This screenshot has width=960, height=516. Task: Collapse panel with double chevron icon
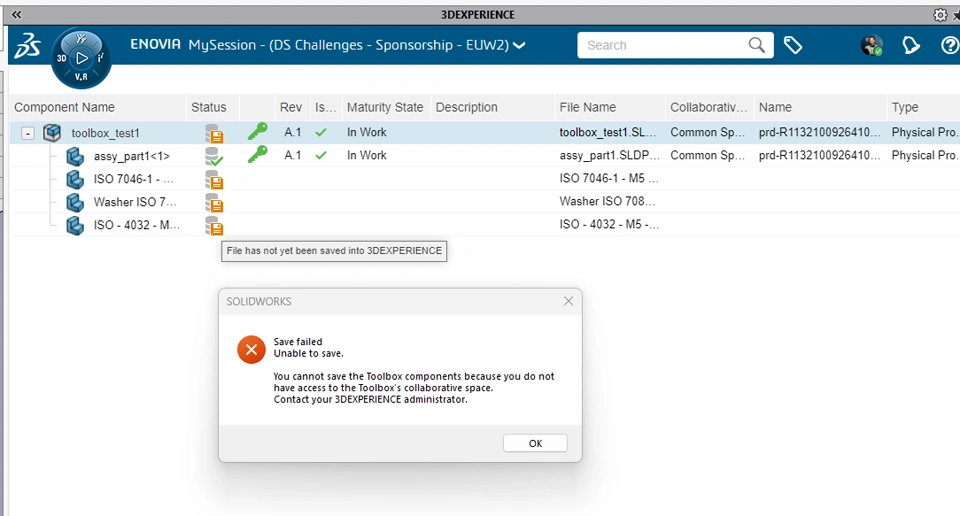[17, 14]
